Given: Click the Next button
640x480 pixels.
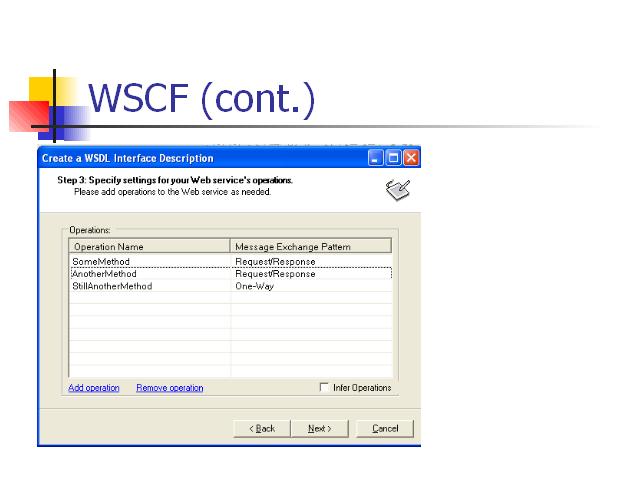Looking at the screenshot, I should pos(320,429).
